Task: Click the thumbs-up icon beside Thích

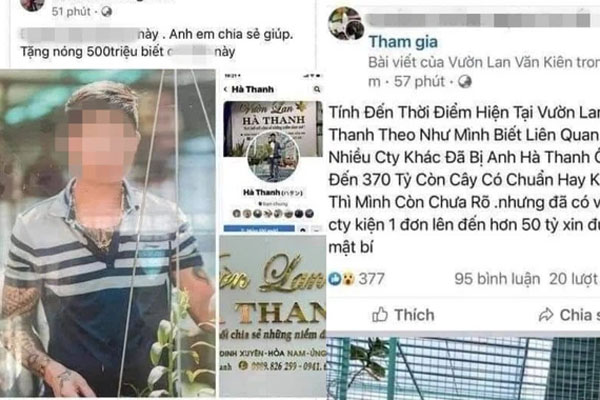Action: coord(380,315)
